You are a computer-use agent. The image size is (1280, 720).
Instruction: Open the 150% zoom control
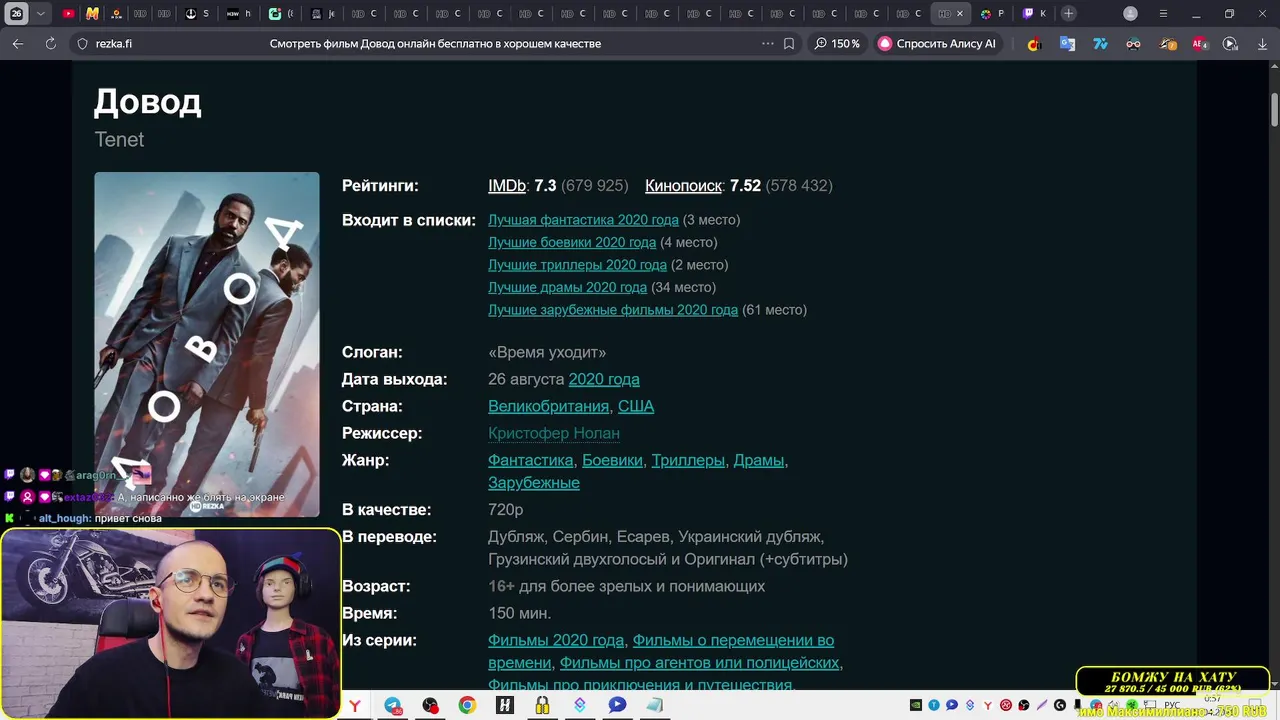pos(837,44)
